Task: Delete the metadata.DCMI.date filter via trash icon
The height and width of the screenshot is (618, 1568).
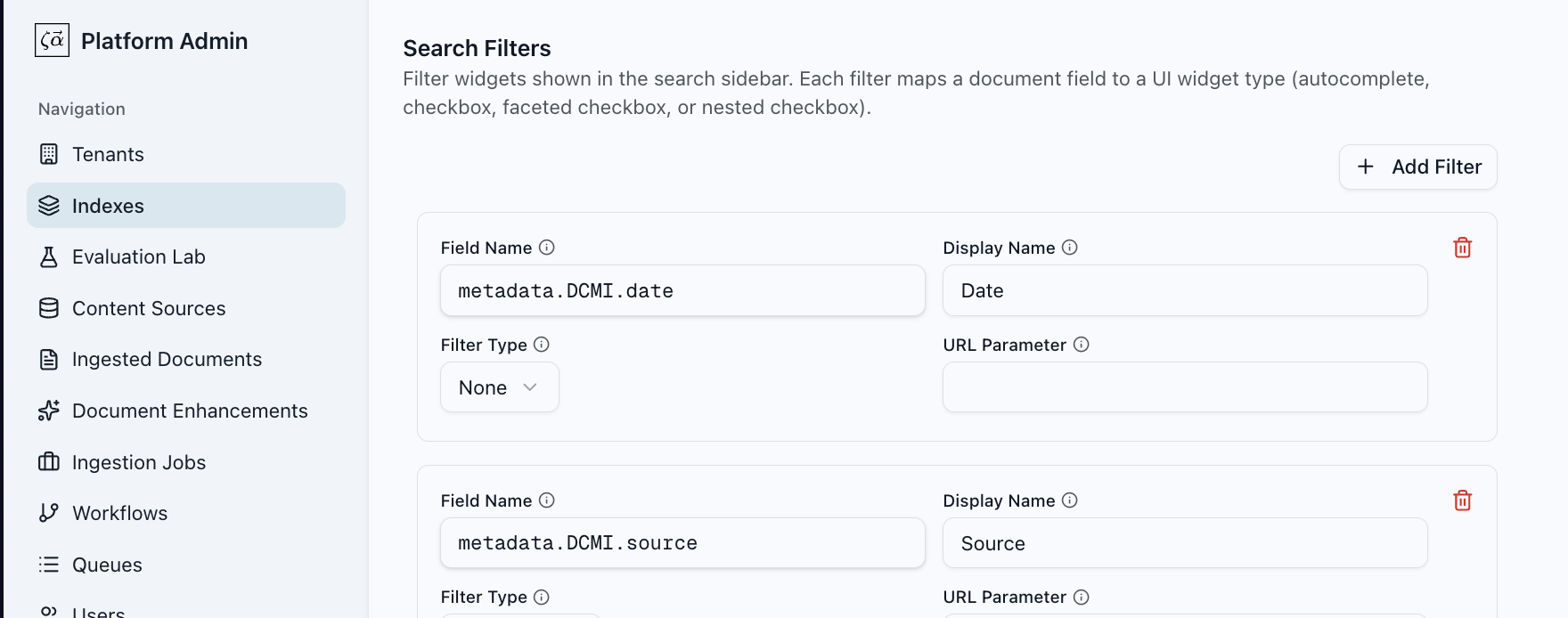Action: pos(1462,248)
